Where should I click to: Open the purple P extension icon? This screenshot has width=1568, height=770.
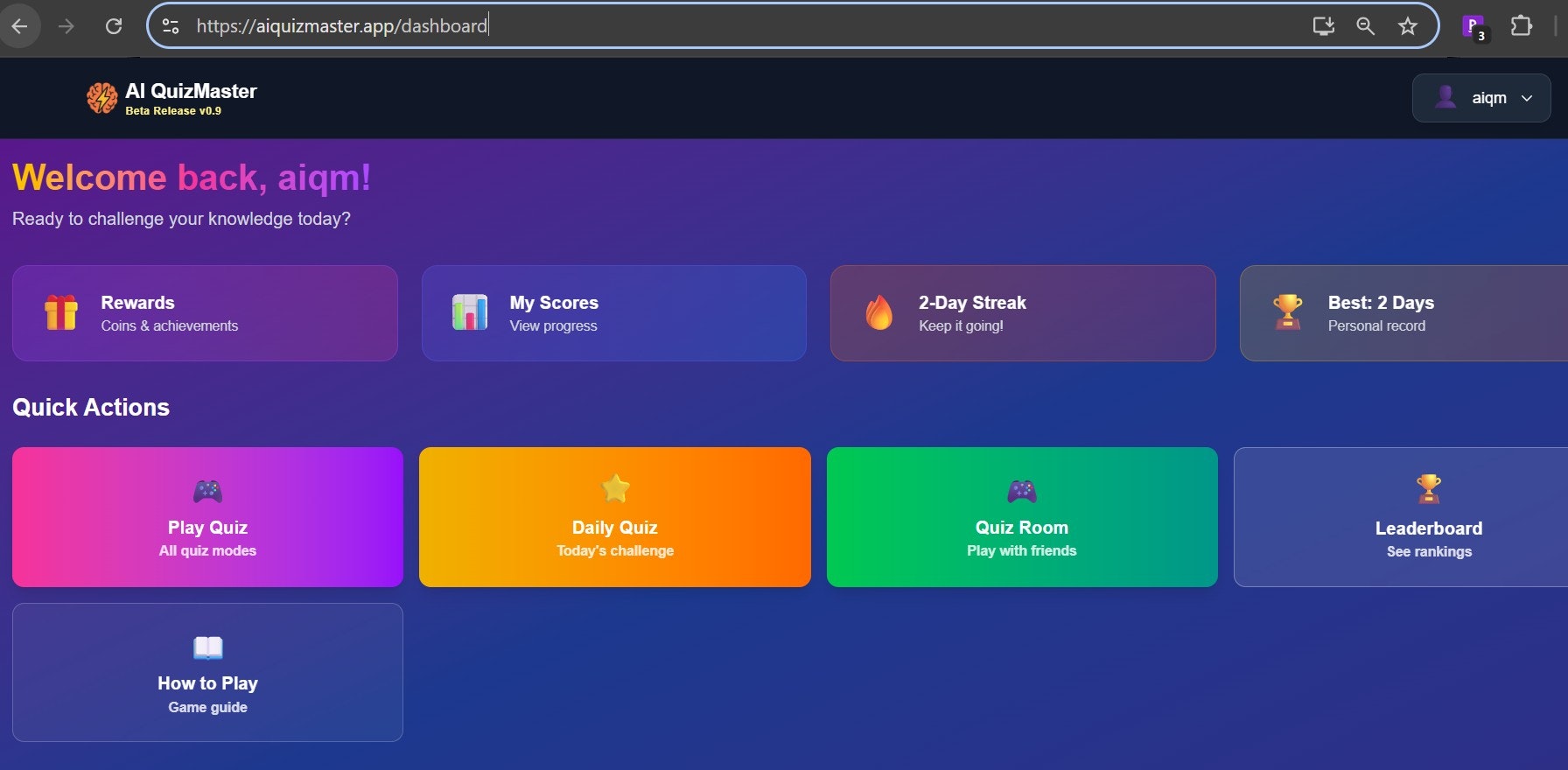[1474, 27]
